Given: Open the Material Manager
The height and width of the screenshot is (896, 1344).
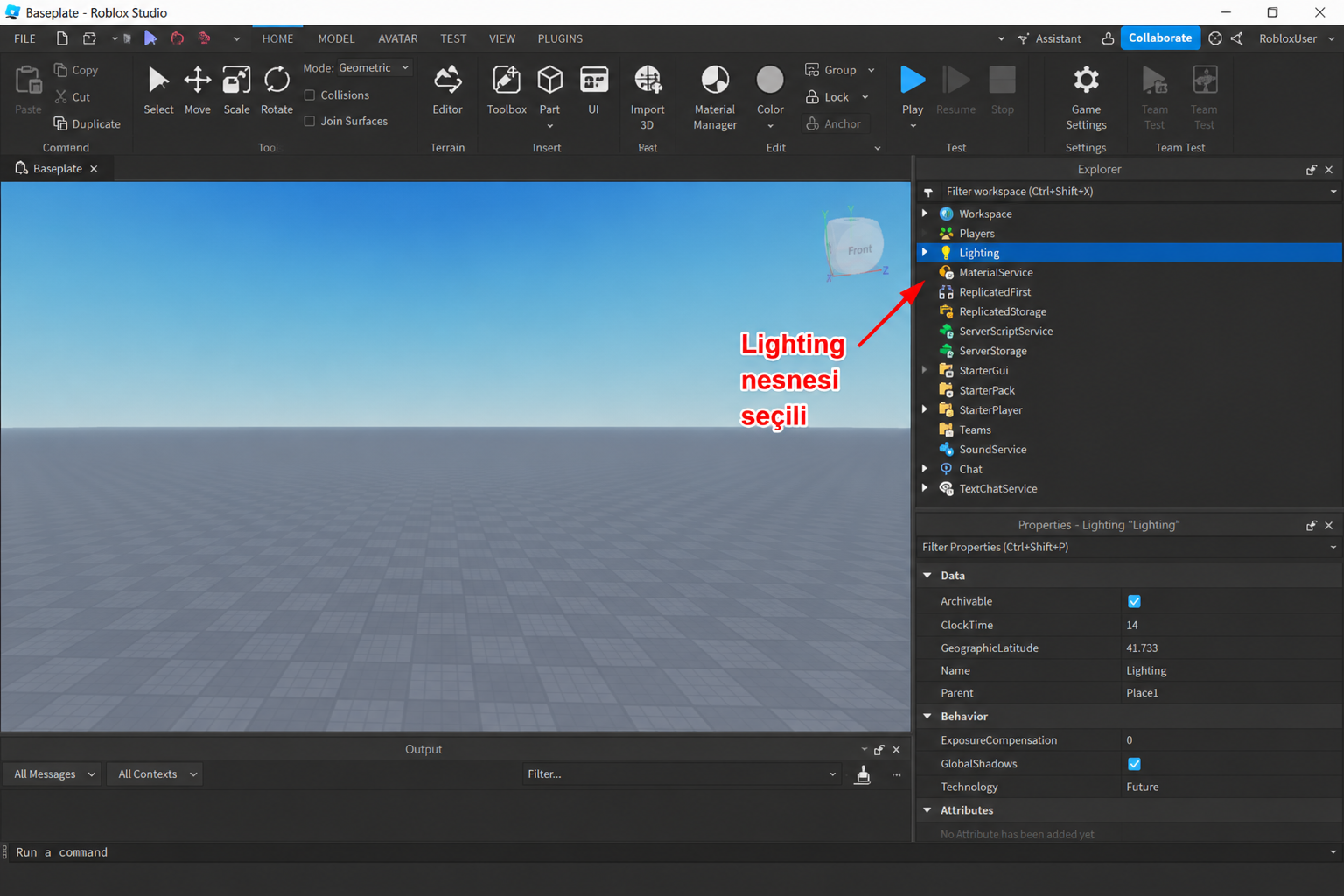Looking at the screenshot, I should 715,97.
